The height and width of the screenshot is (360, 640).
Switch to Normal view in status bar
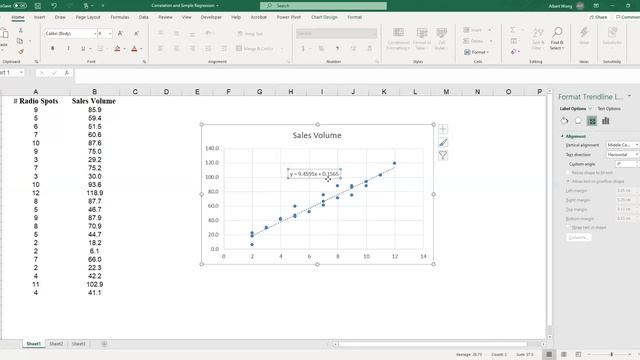click(x=549, y=354)
